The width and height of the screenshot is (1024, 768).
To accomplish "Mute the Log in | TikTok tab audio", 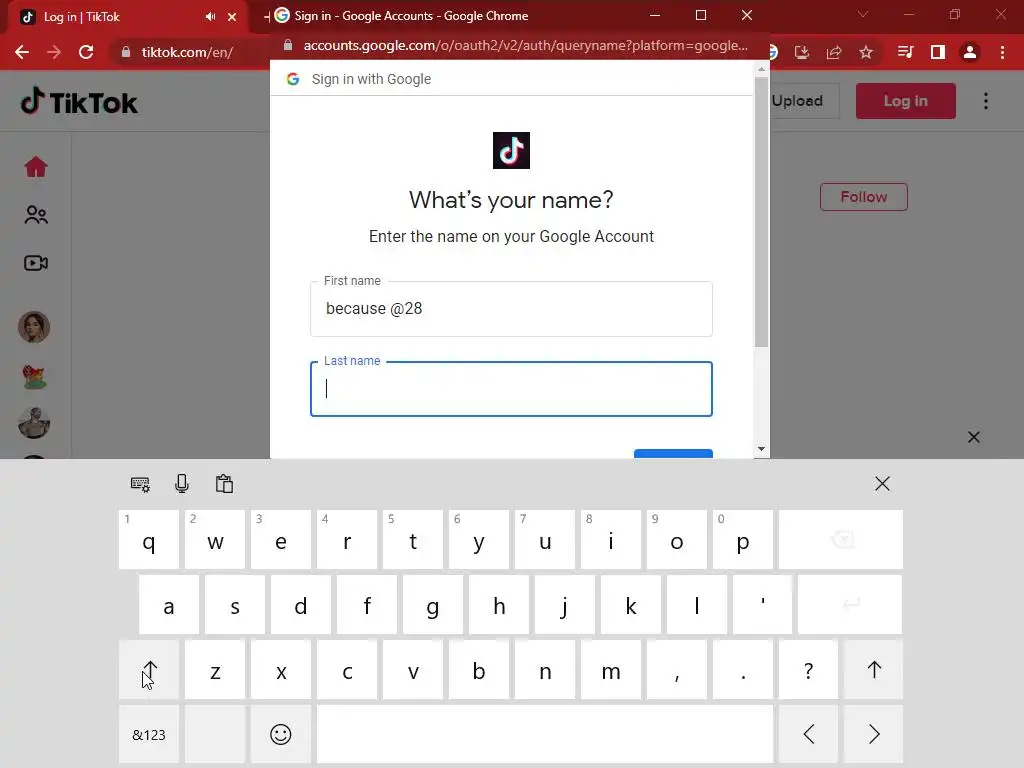I will 210,17.
